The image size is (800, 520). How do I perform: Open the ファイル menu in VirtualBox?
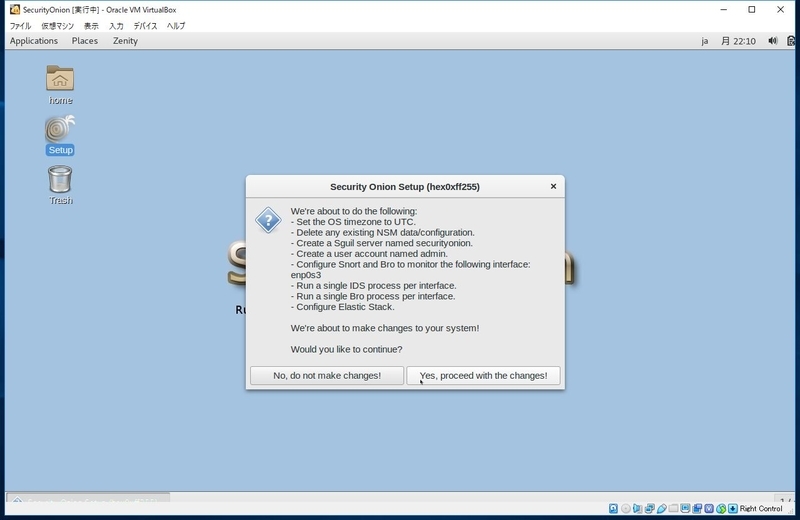(x=20, y=26)
